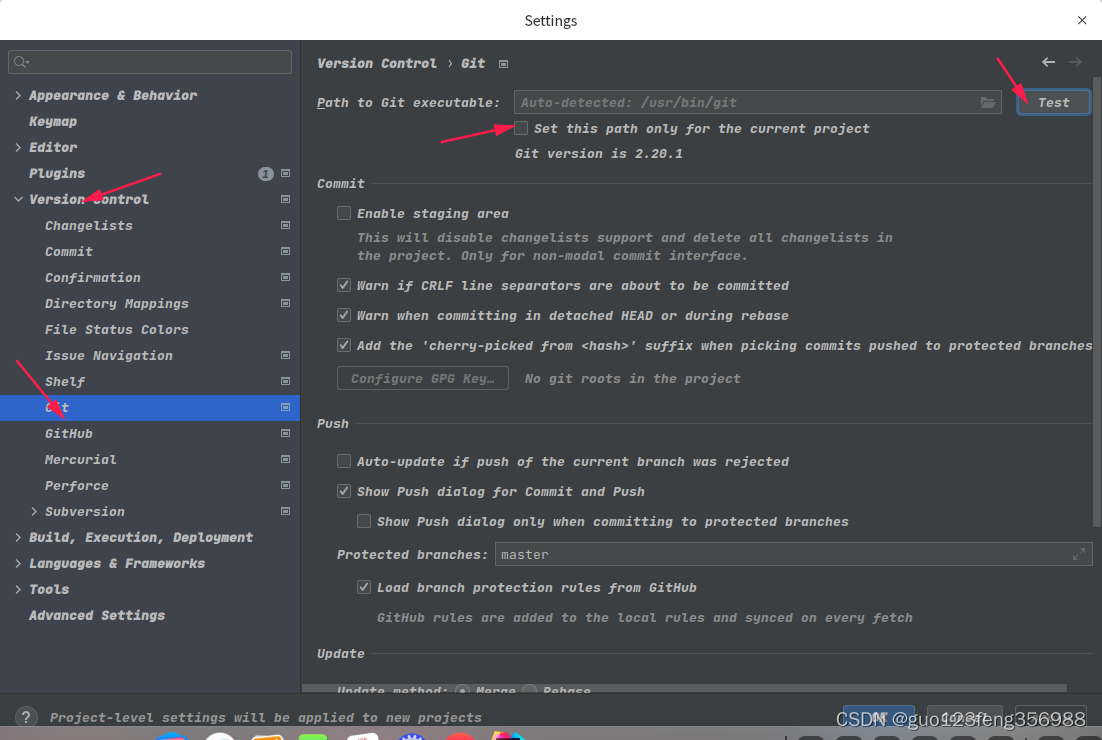1102x740 pixels.
Task: Click project-level icon on Mercurial row
Action: (x=285, y=459)
